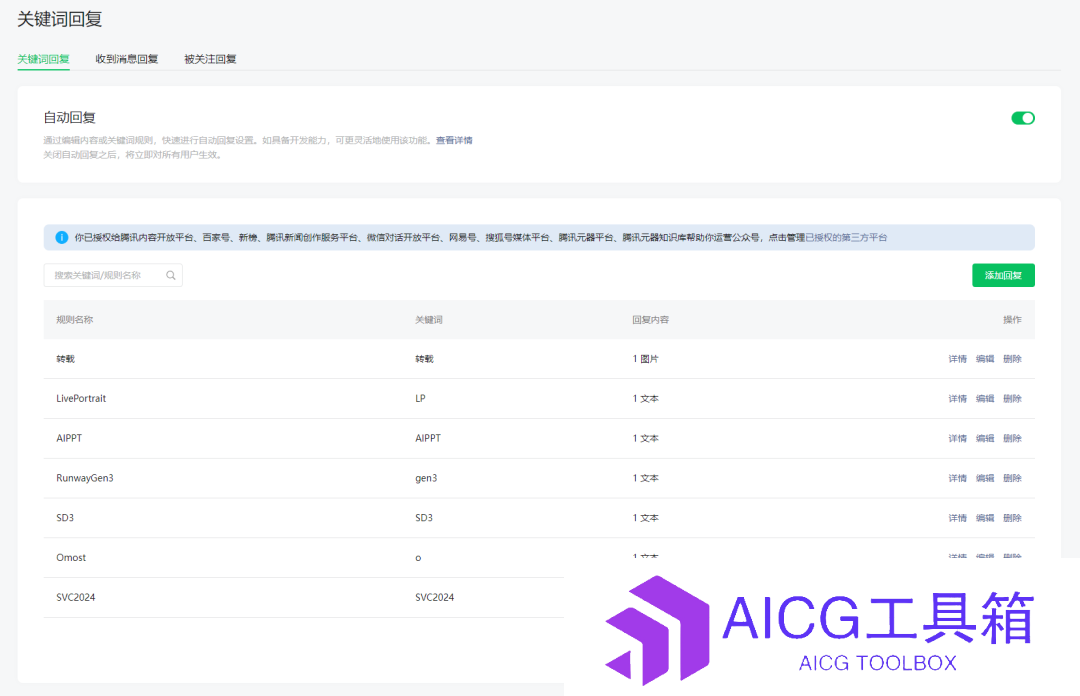Image resolution: width=1080 pixels, height=696 pixels.
Task: Click 删除 in the SD3 row
Action: coord(1012,518)
